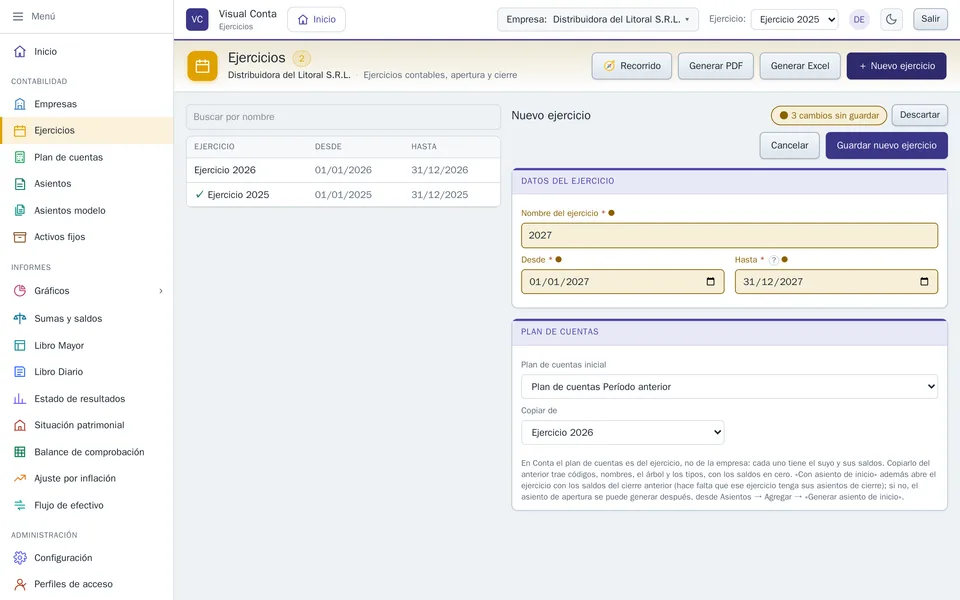
Task: Click the help question mark next to Hasta
Action: (x=774, y=260)
